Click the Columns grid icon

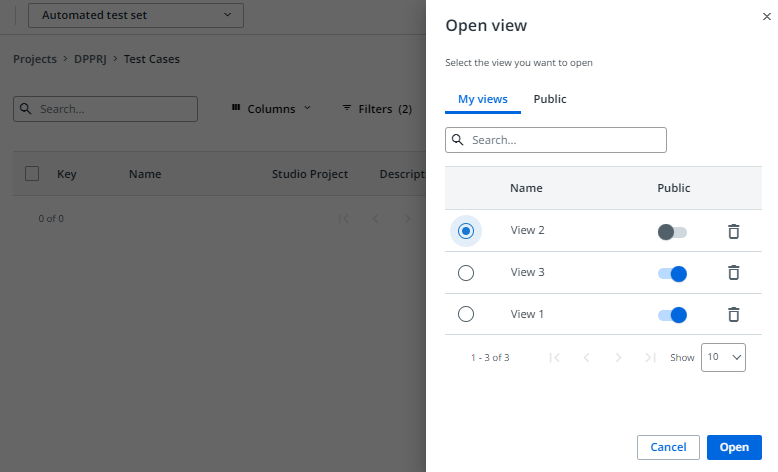236,107
